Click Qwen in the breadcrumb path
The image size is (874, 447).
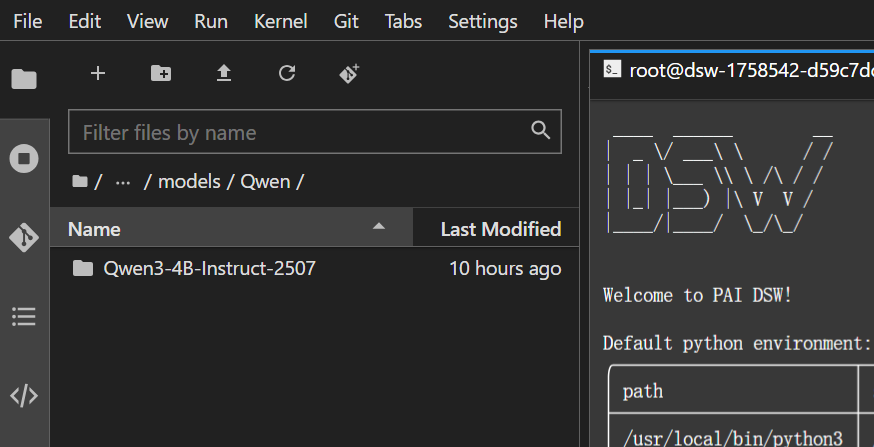(x=265, y=182)
